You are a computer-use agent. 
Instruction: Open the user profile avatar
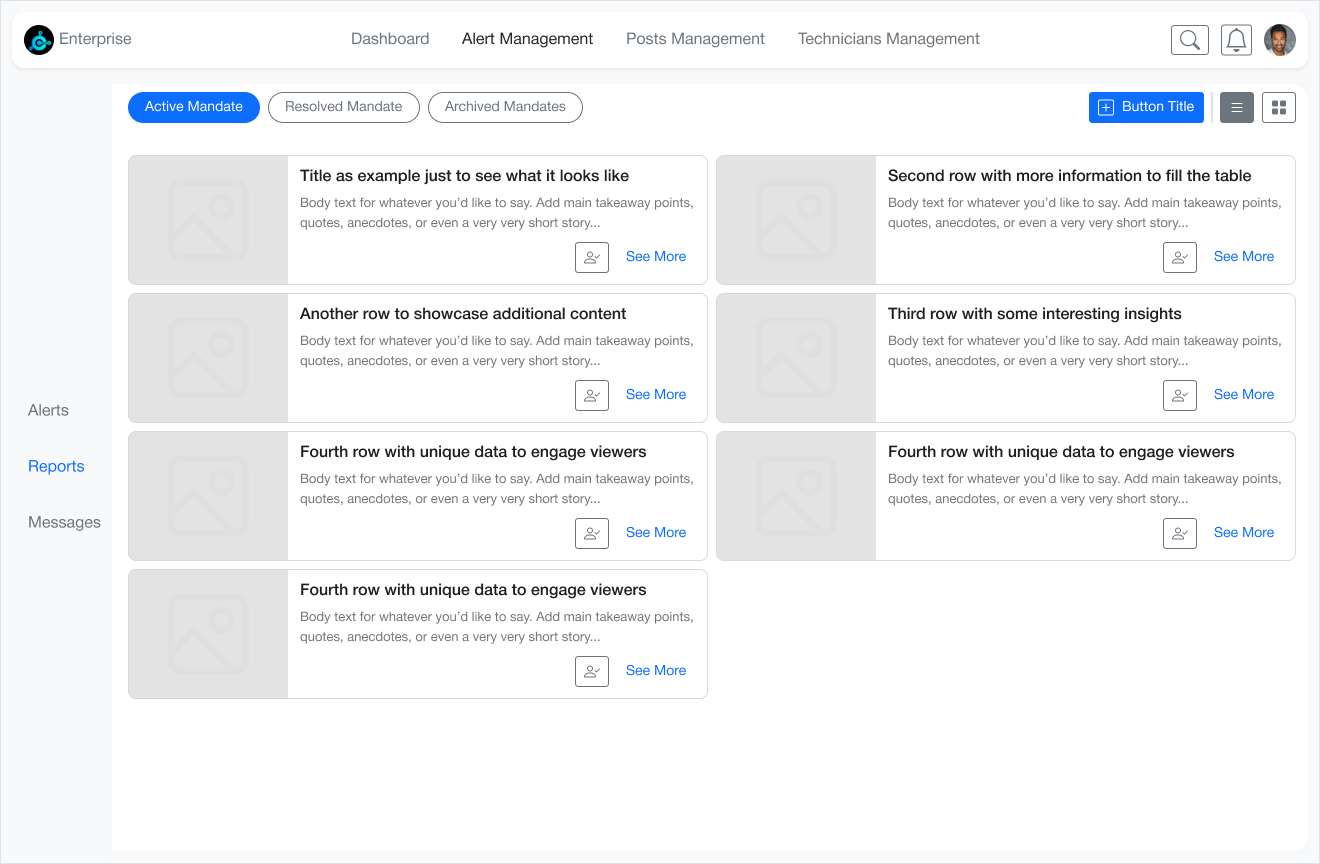click(1280, 40)
